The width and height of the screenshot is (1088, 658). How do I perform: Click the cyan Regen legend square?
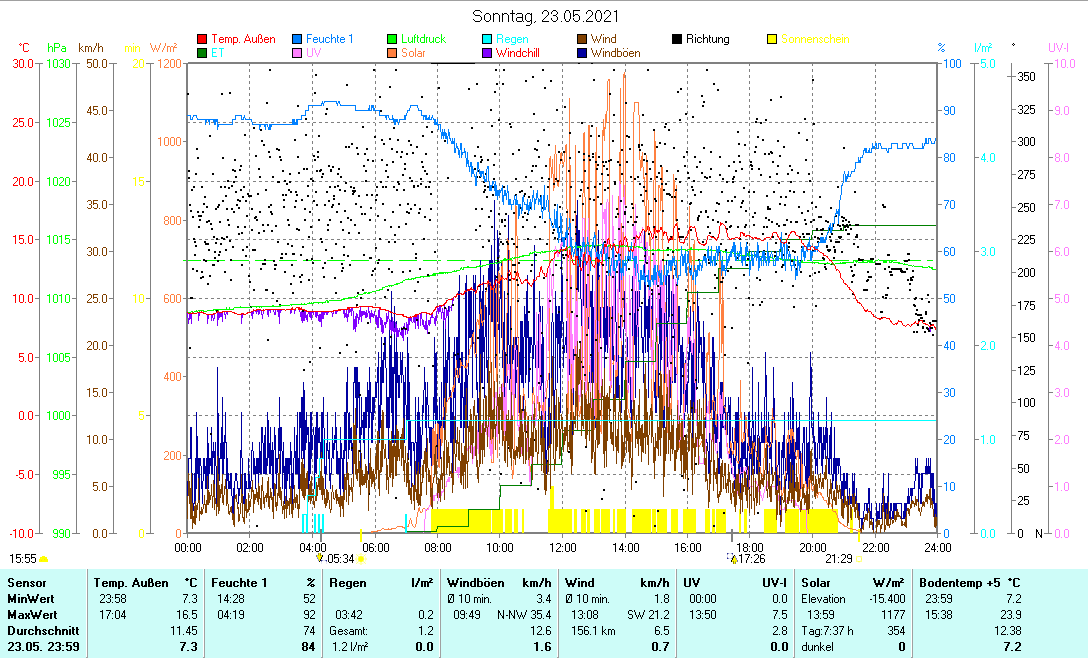[x=488, y=40]
